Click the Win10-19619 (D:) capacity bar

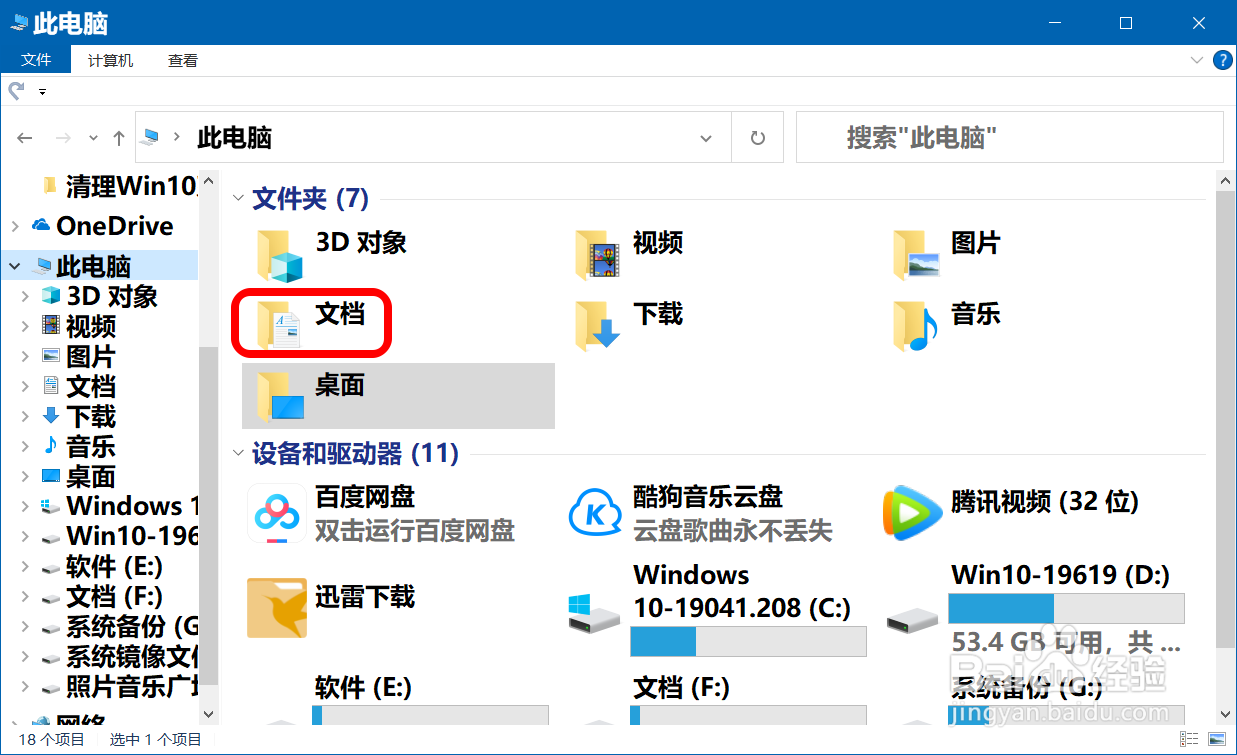(x=1065, y=608)
